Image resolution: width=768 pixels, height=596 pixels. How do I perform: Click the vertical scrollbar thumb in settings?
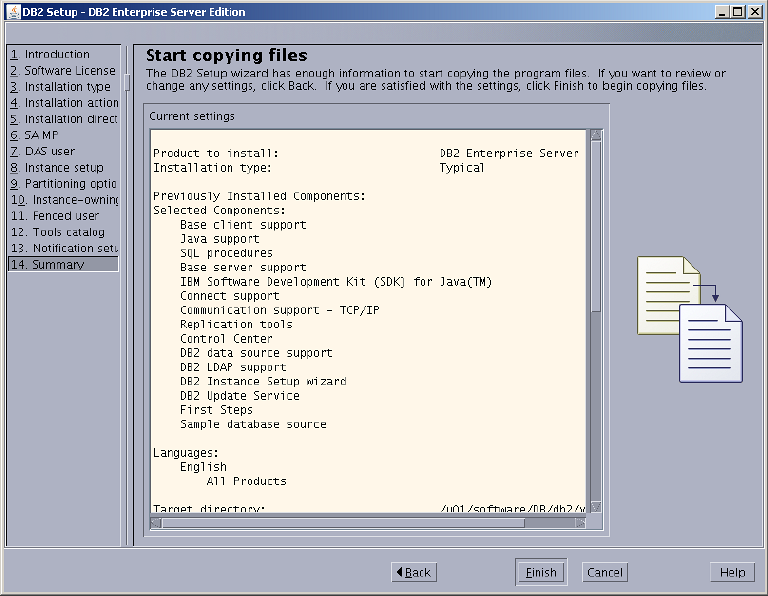[596, 226]
